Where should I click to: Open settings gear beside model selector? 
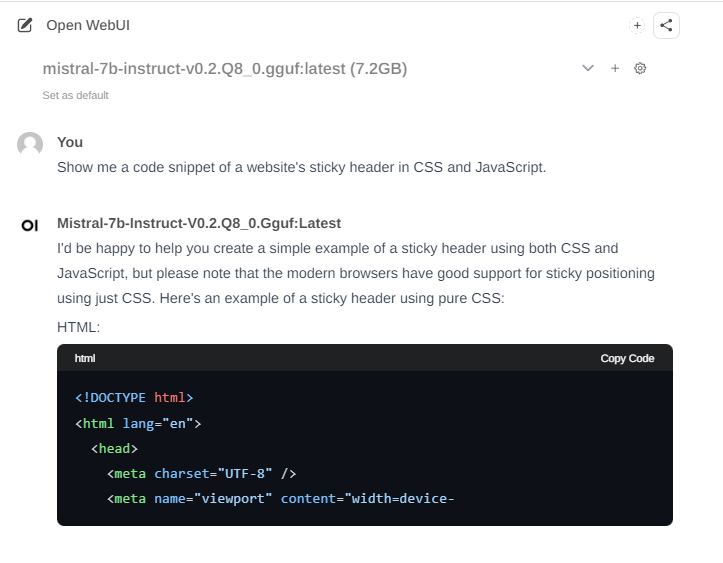(641, 68)
